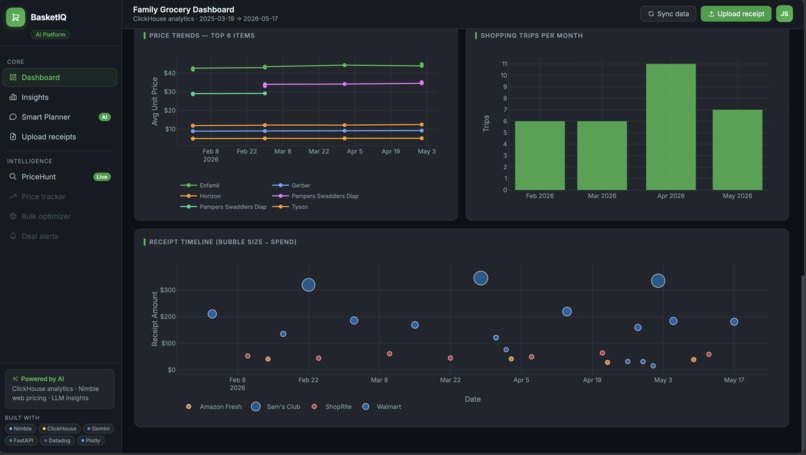The image size is (806, 455).
Task: Click the Smart Planner chat bubble icon
Action: [13, 117]
